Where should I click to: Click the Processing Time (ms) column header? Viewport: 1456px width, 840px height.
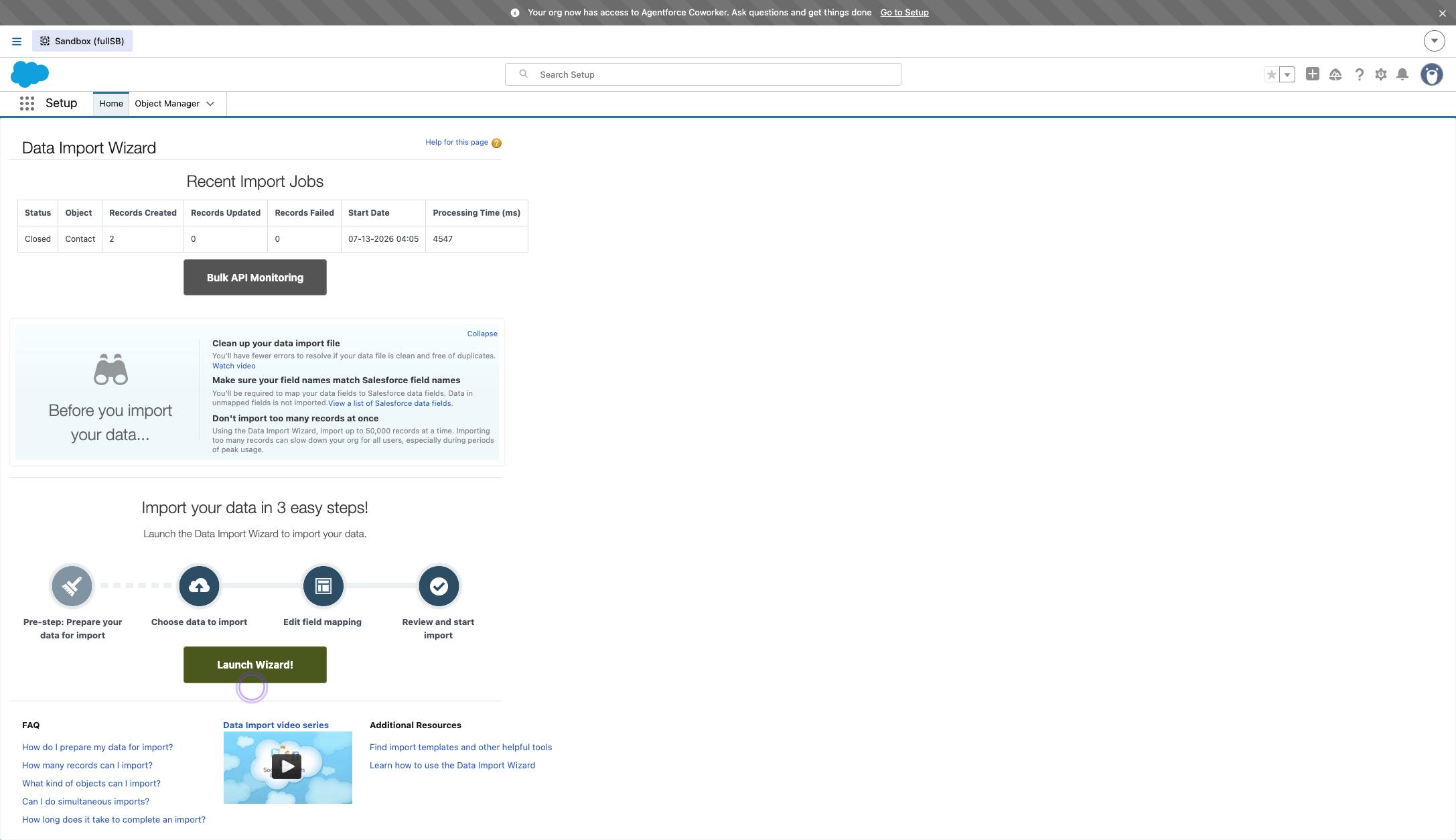[477, 213]
